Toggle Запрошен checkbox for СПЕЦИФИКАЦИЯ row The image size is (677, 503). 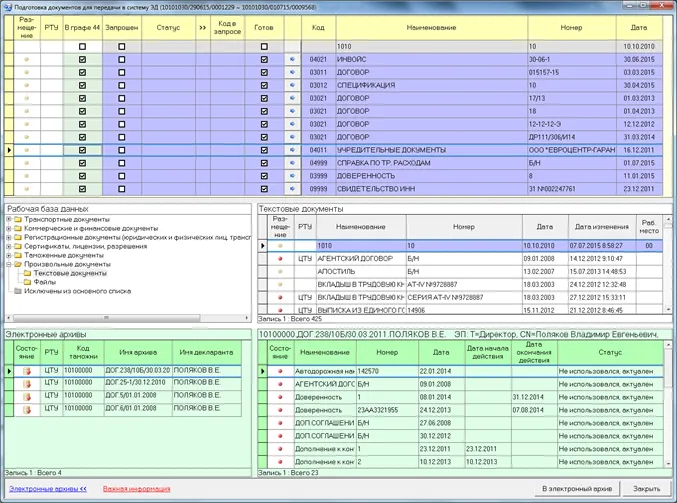[122, 85]
